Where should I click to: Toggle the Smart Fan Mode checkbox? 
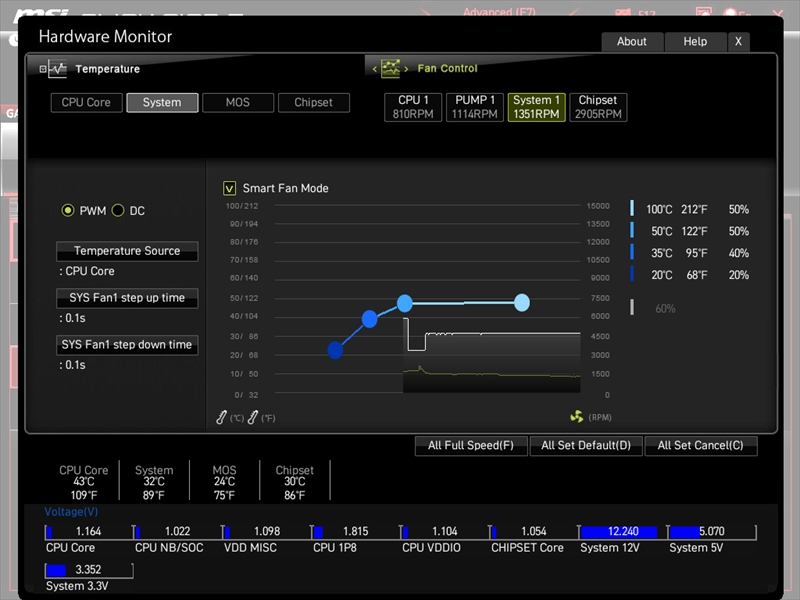230,188
